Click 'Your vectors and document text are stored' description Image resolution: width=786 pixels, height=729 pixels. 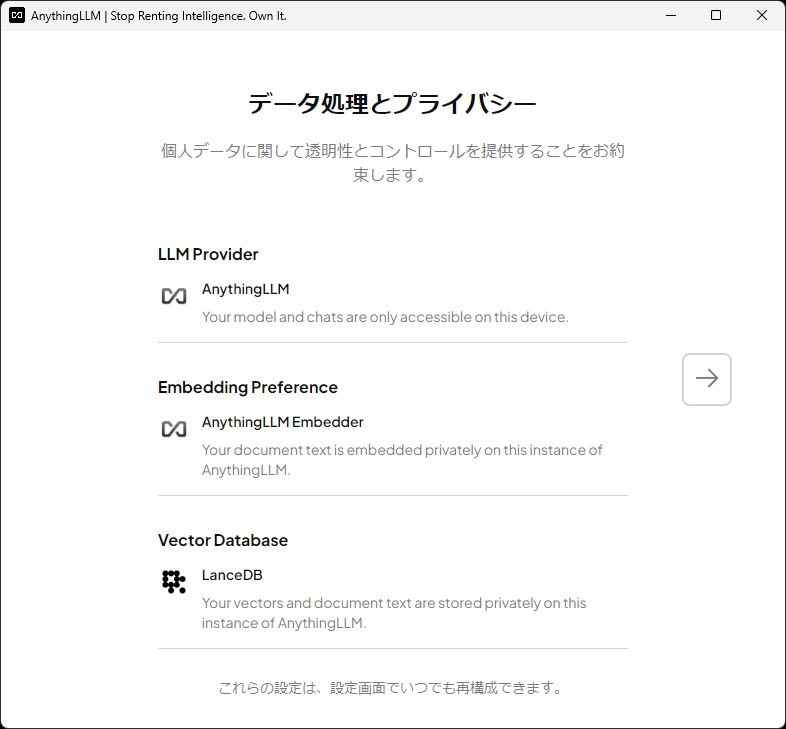[394, 613]
